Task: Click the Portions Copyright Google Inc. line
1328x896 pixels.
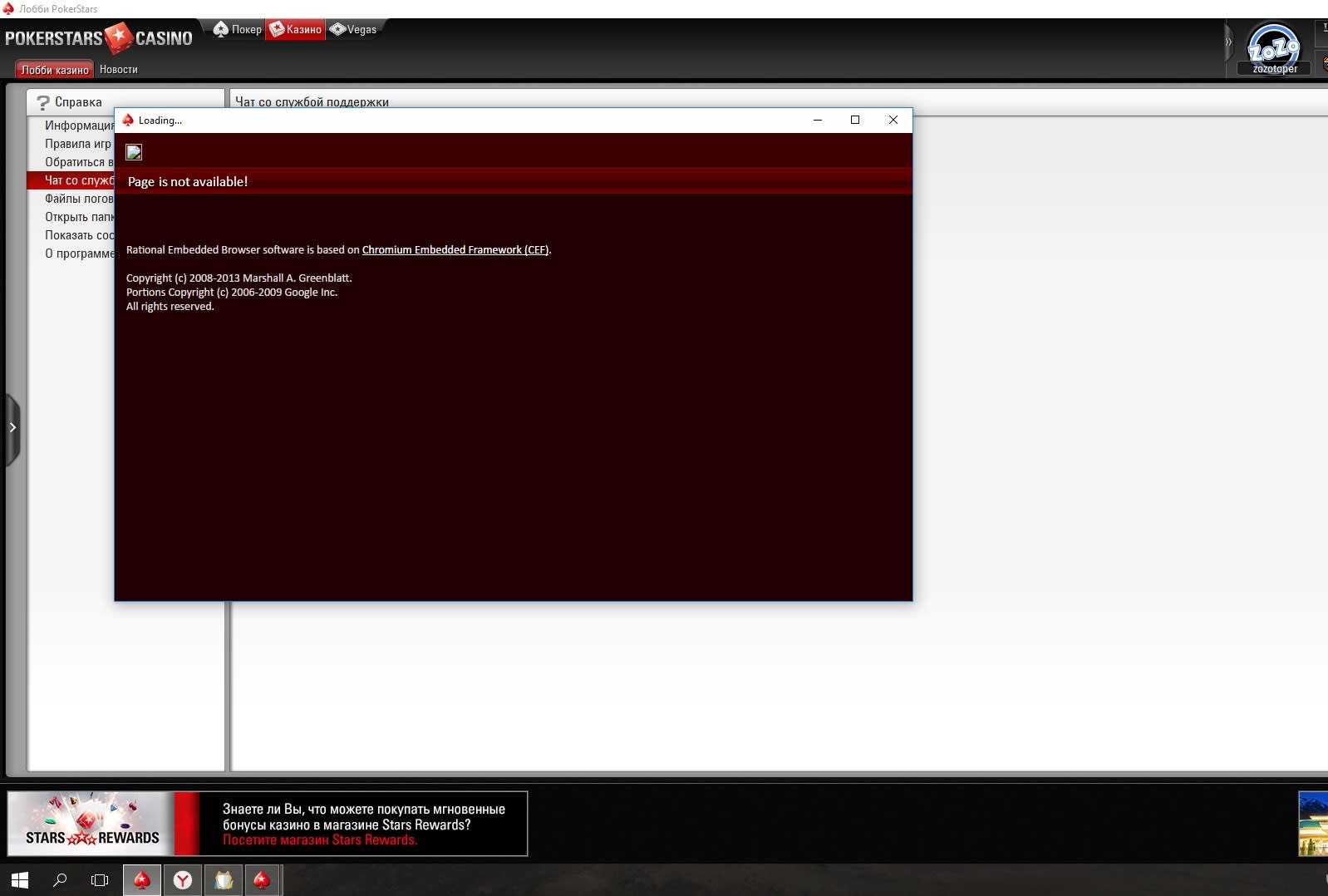Action: 232,293
